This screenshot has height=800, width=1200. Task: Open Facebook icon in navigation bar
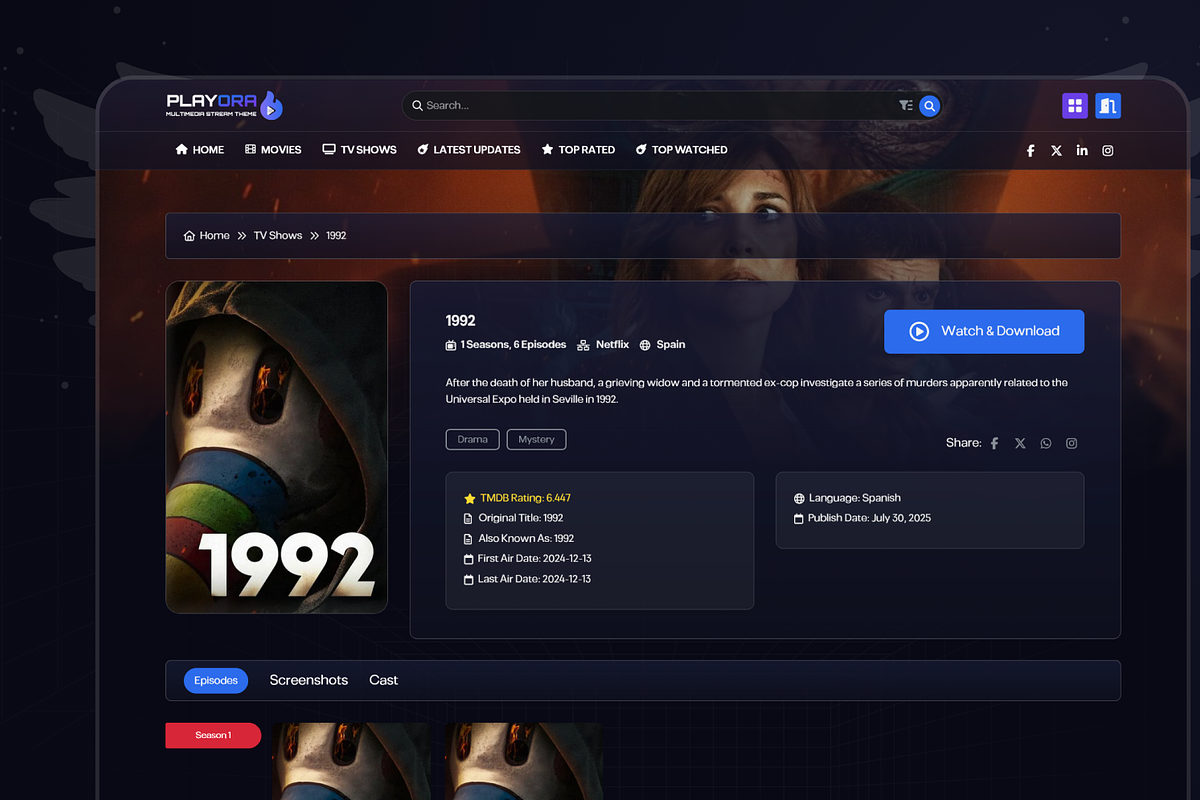pyautogui.click(x=1031, y=150)
